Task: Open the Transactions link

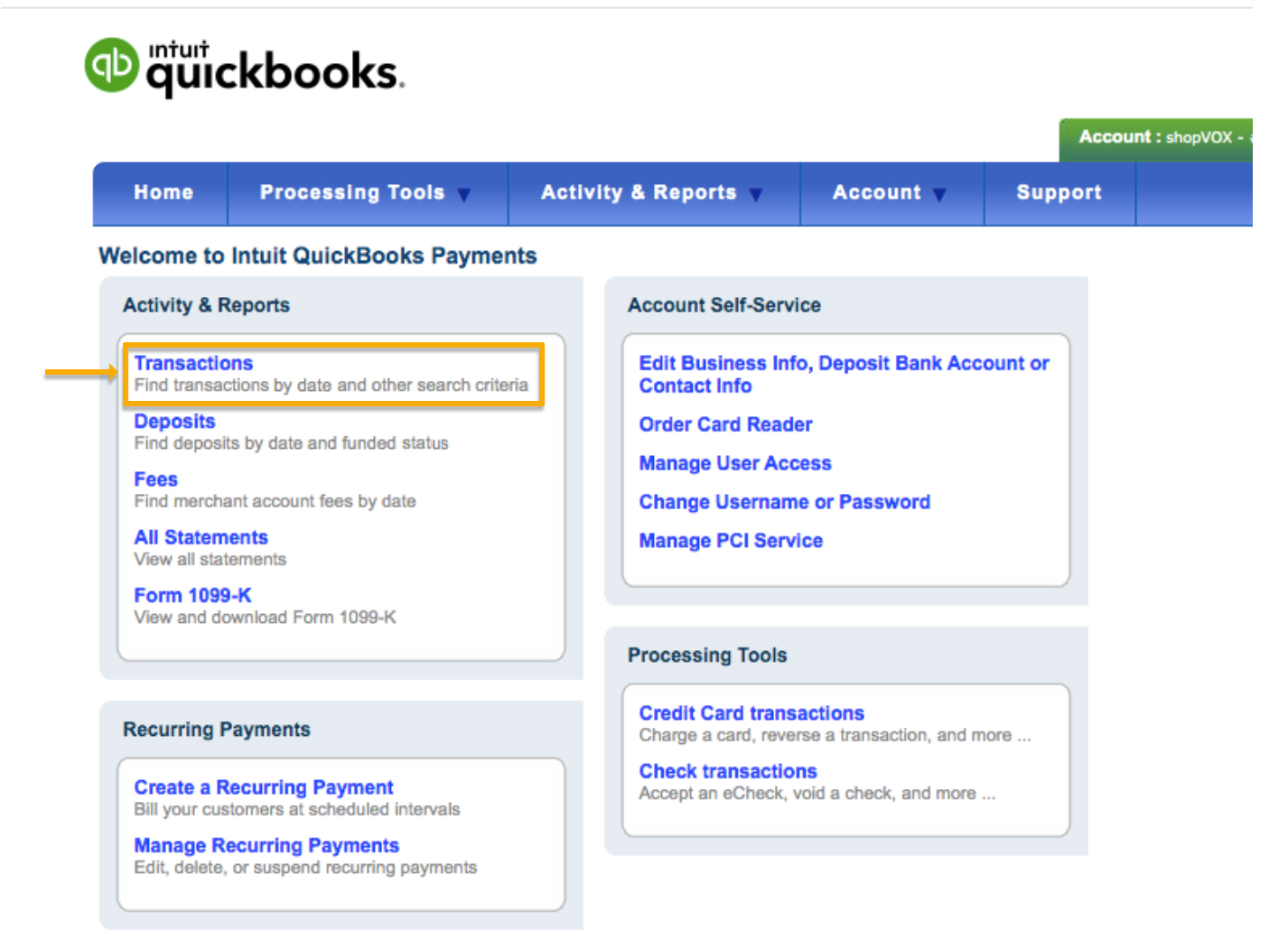Action: (193, 363)
